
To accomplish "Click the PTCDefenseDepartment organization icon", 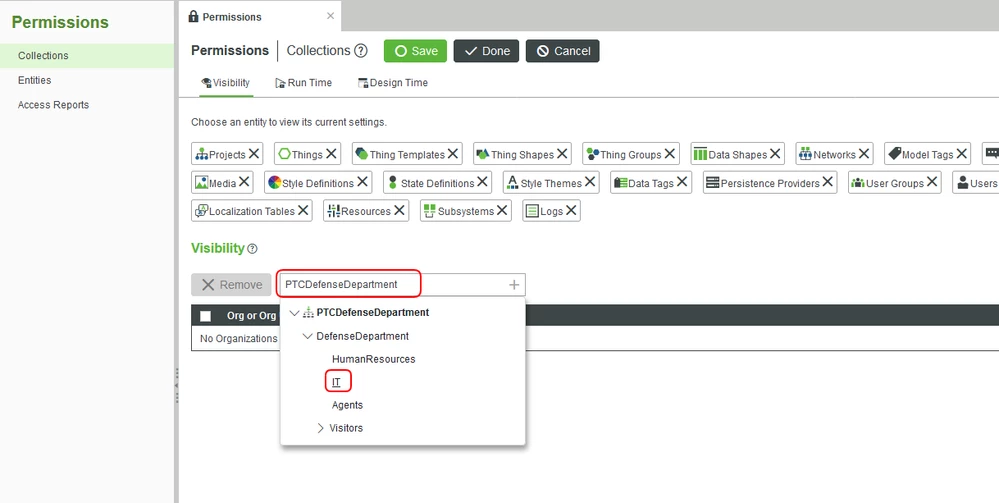I will (308, 312).
